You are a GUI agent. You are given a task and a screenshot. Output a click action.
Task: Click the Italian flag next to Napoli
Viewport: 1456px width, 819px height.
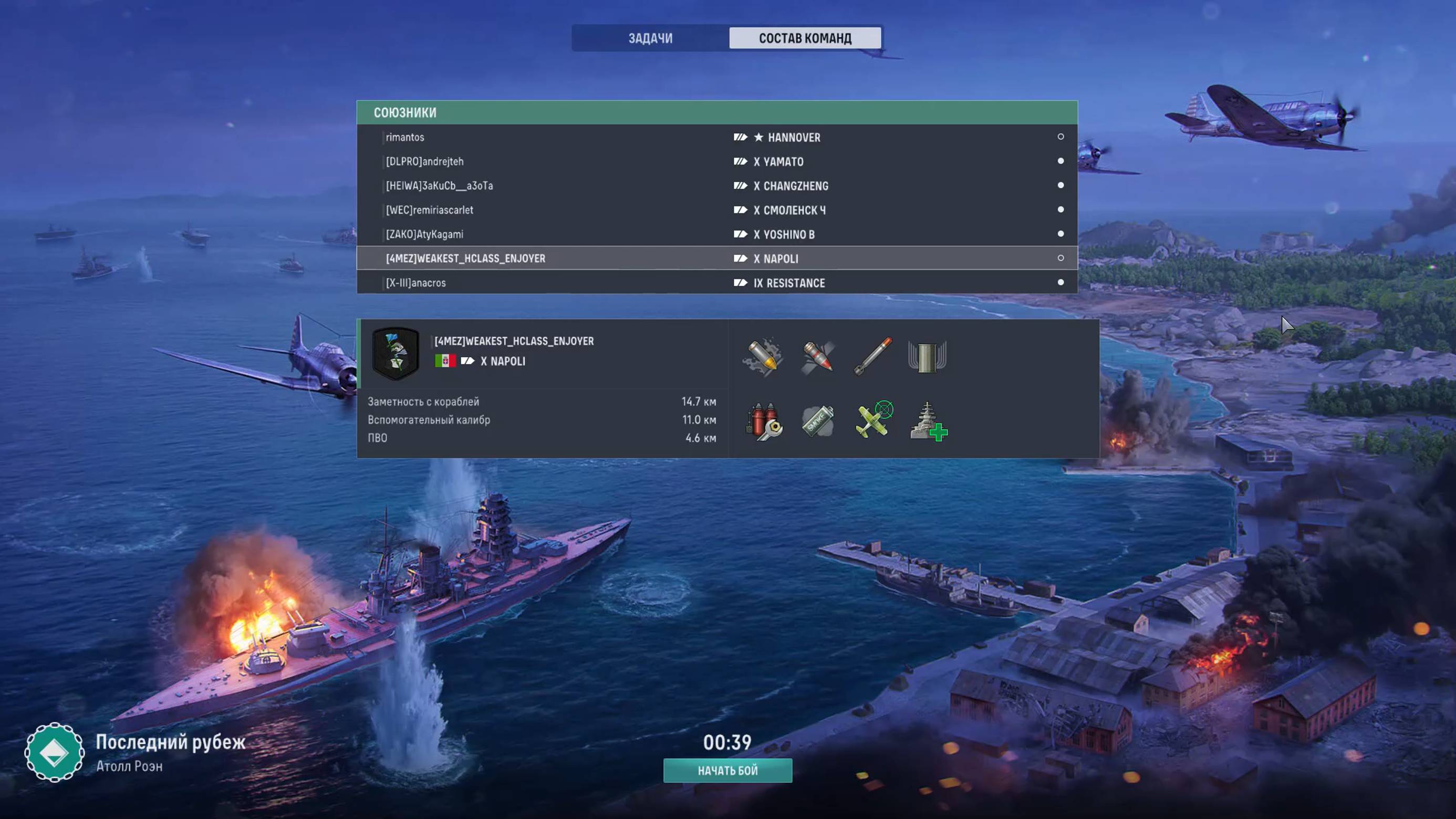click(x=445, y=360)
